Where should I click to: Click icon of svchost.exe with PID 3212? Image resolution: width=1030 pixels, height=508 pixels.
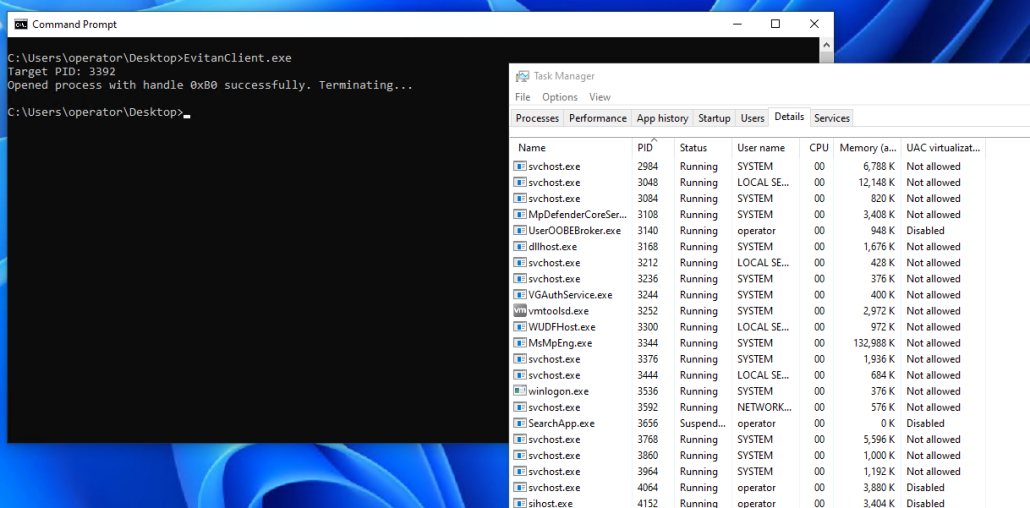(520, 263)
